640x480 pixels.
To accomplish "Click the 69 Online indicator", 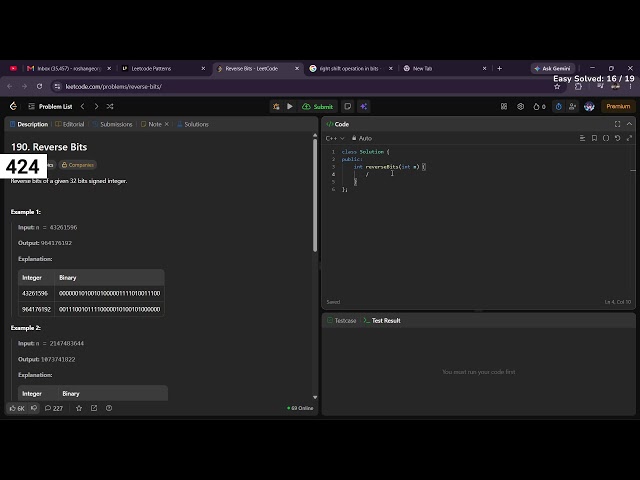I will tap(300, 408).
